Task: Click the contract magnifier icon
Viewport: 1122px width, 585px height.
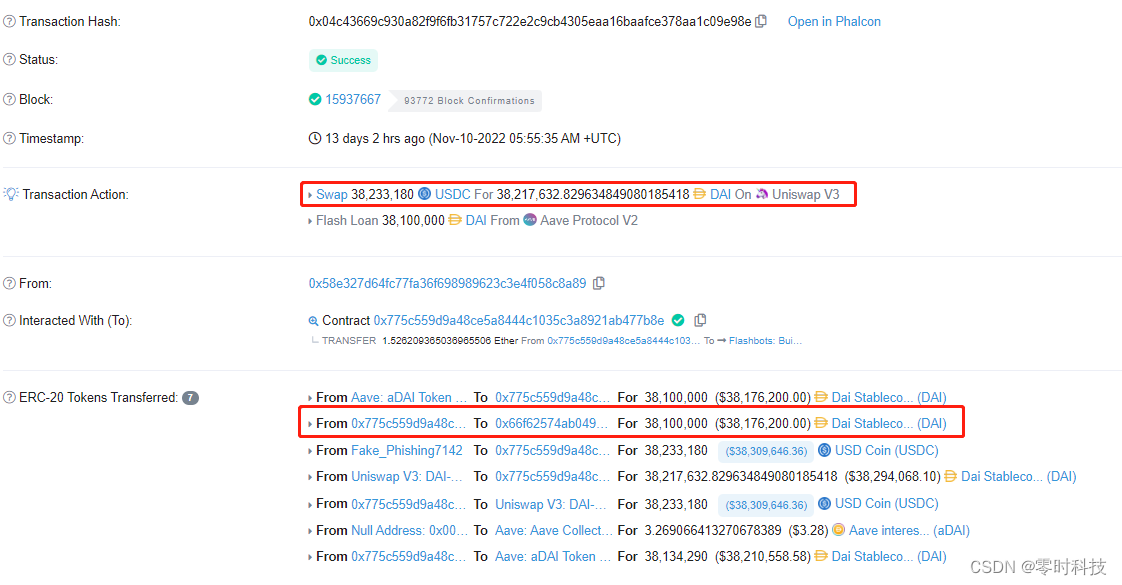Action: [313, 321]
